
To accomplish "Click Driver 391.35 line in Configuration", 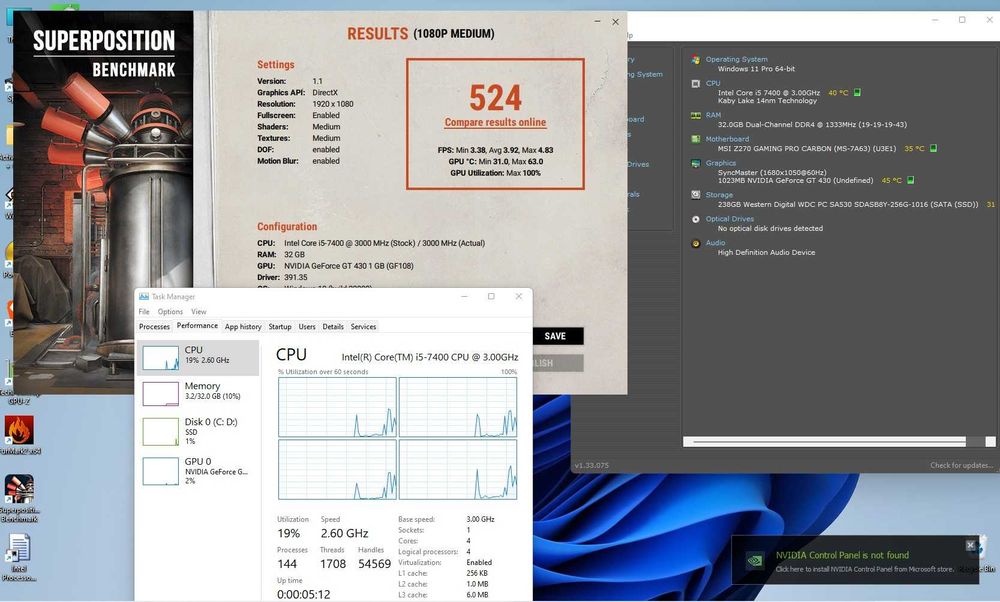I will pyautogui.click(x=283, y=277).
